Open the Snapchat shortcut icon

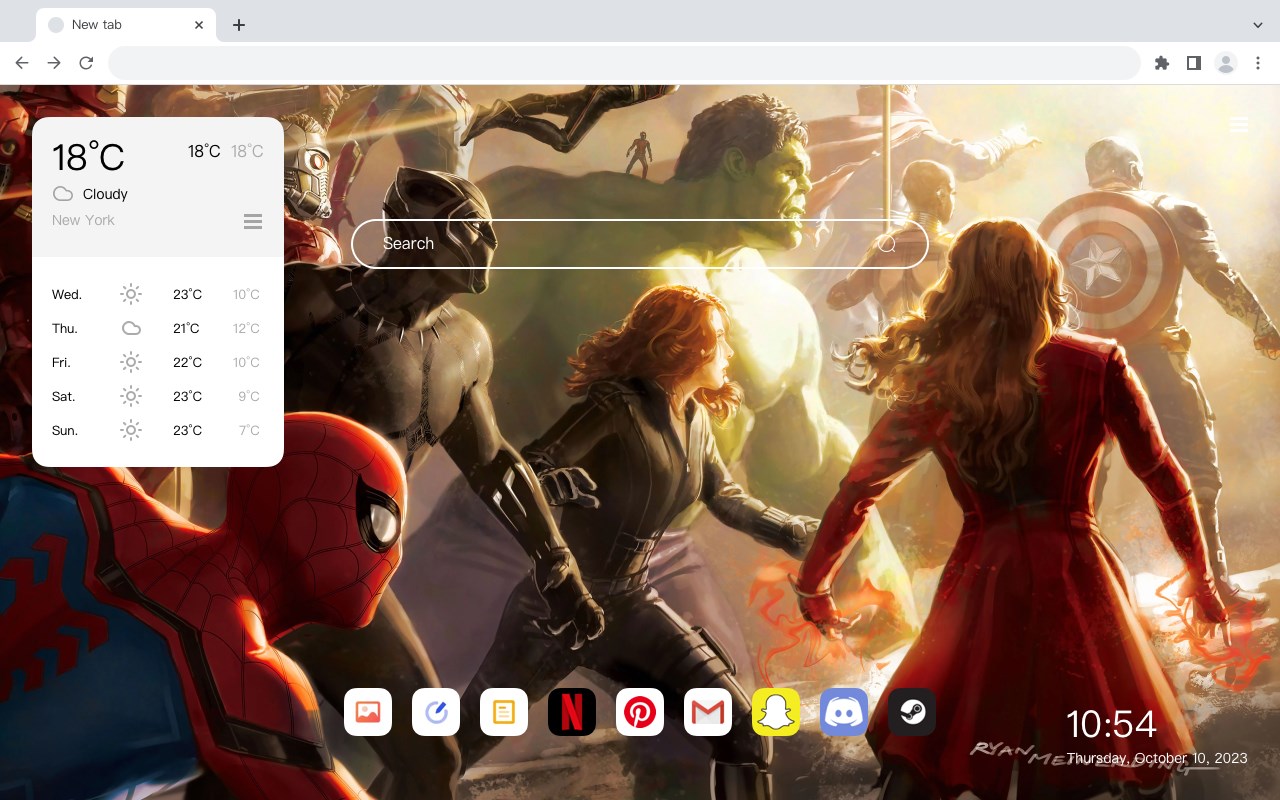(776, 712)
